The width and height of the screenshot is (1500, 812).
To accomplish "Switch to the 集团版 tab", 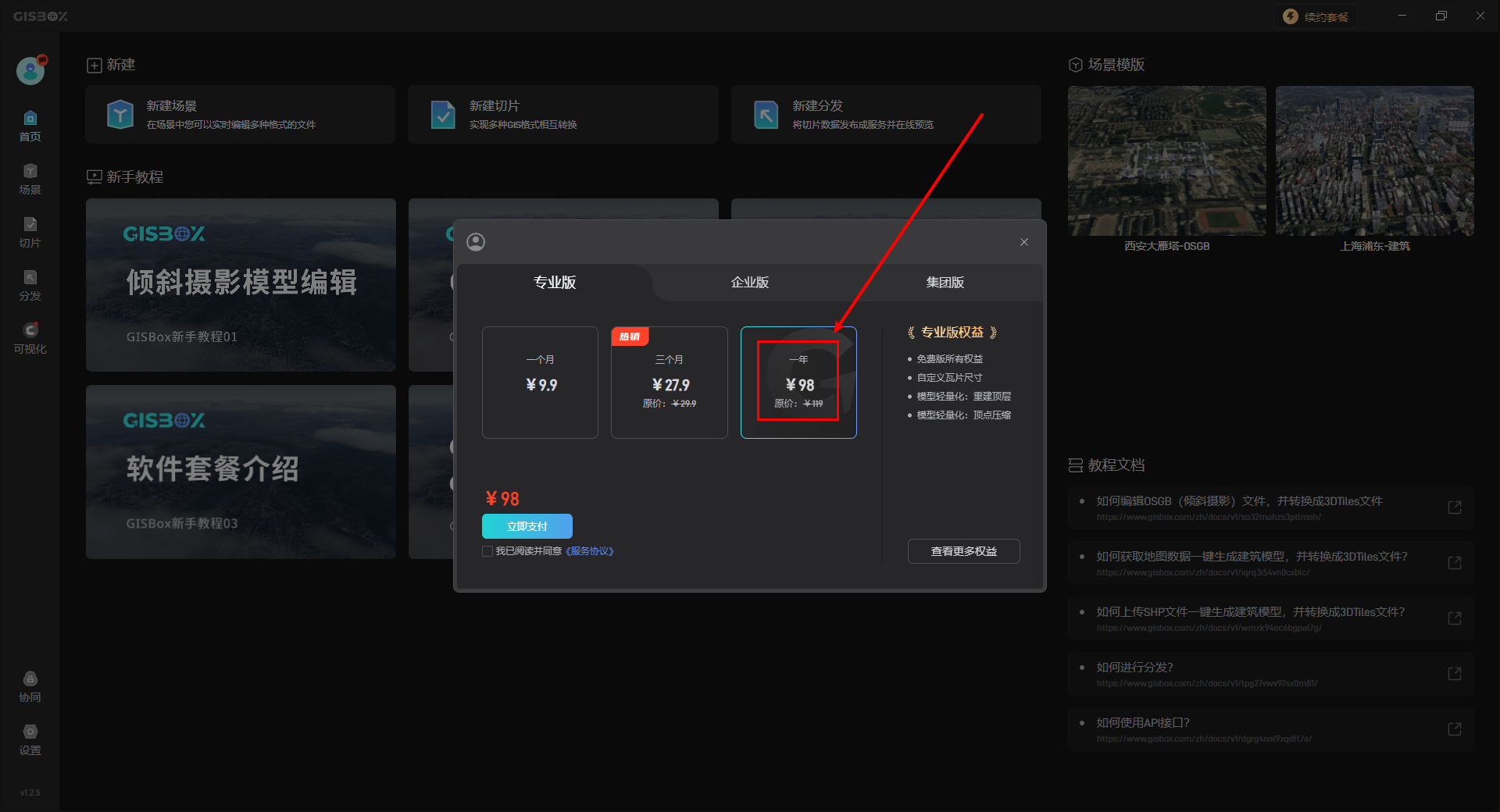I will tap(945, 283).
